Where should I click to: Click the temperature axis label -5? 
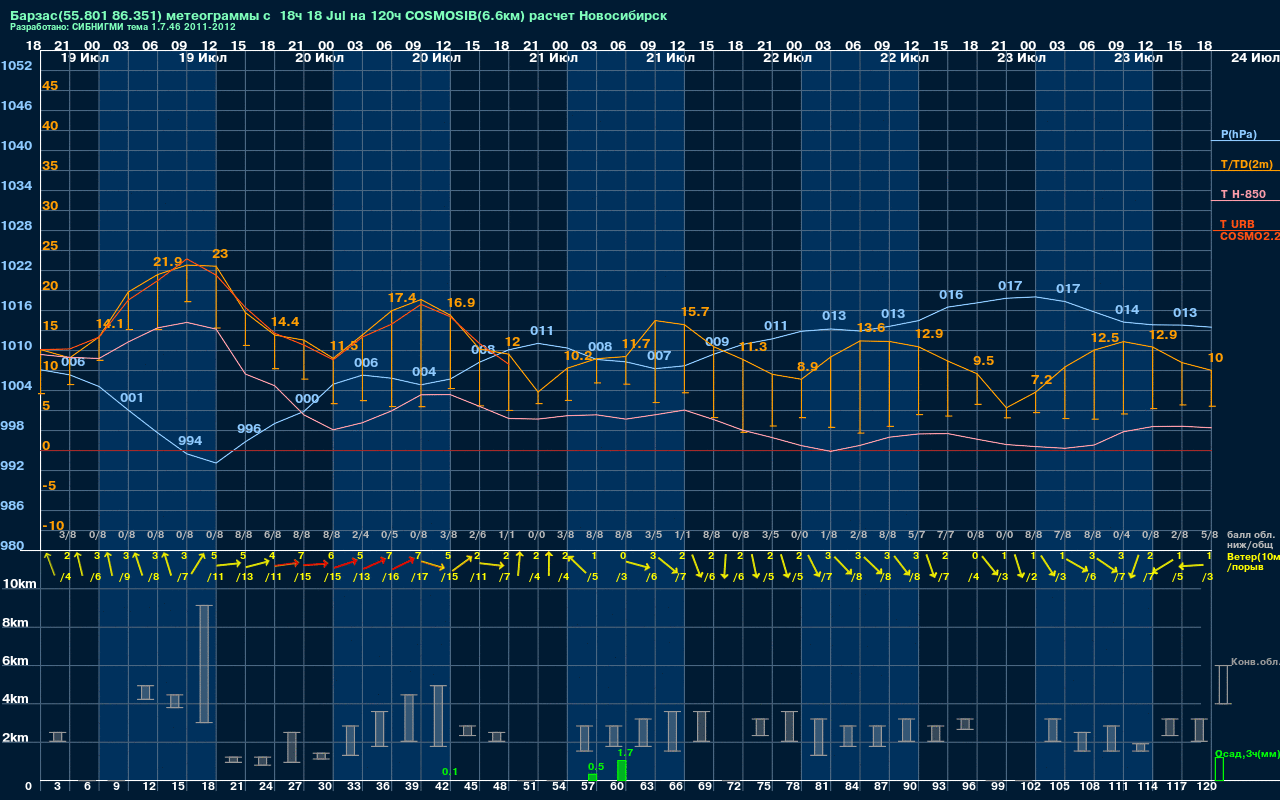(50, 486)
